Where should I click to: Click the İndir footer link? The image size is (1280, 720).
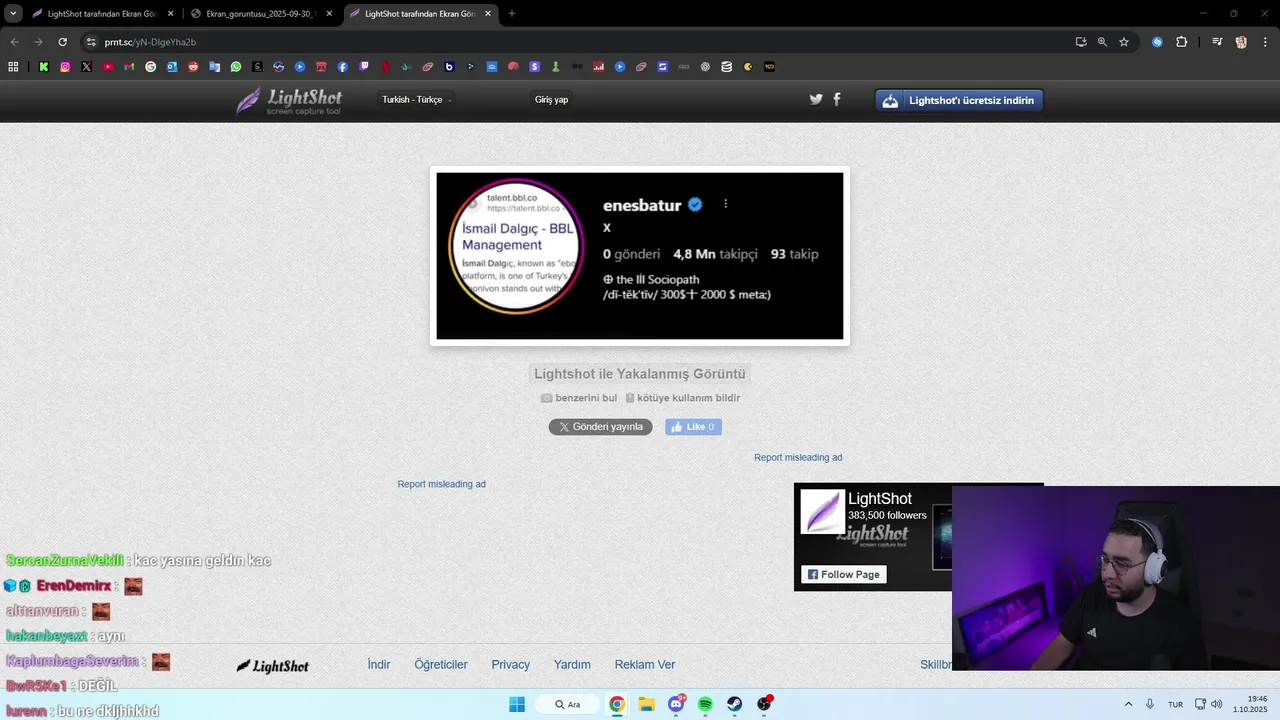(379, 665)
